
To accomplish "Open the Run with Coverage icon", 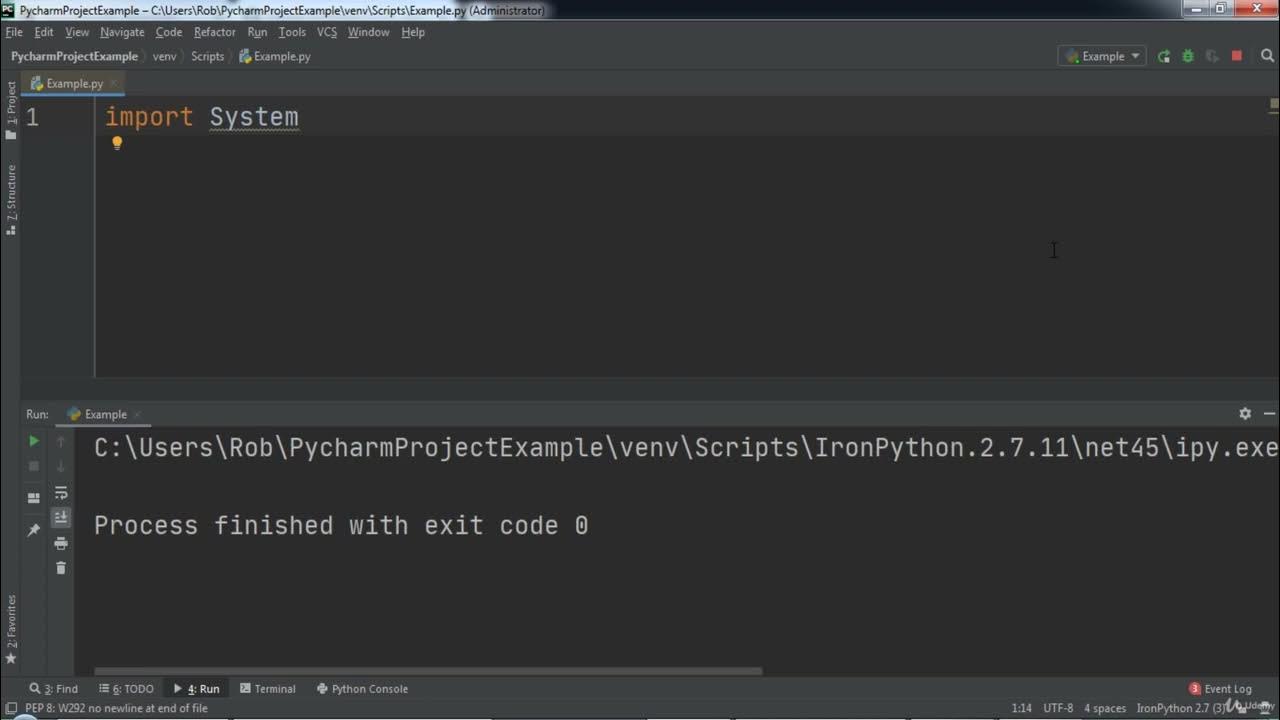I will click(x=1212, y=57).
